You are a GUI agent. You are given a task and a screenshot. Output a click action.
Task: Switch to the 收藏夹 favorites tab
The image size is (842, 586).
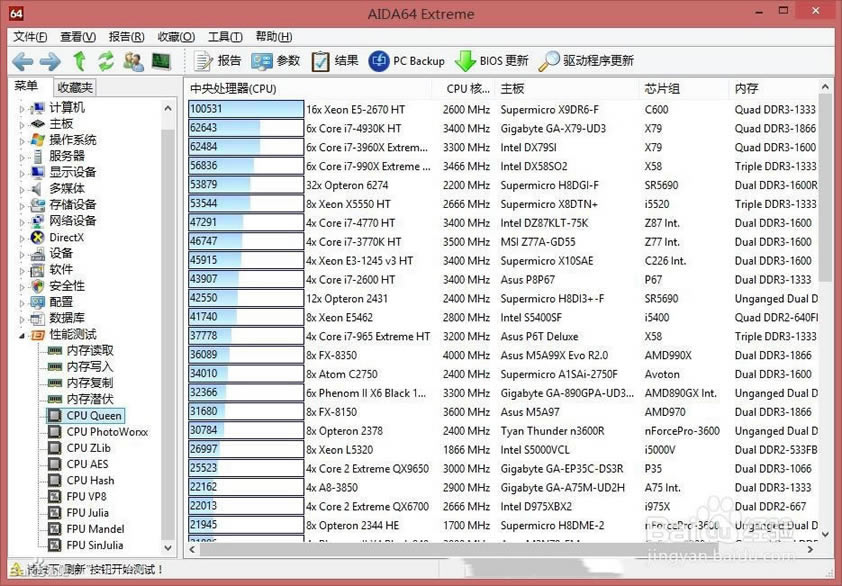tap(75, 87)
